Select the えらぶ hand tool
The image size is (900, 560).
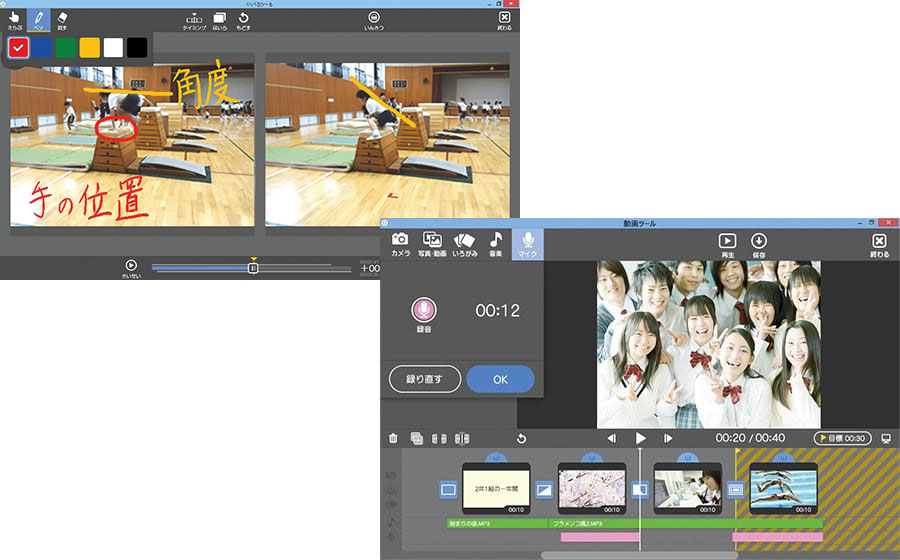14,19
